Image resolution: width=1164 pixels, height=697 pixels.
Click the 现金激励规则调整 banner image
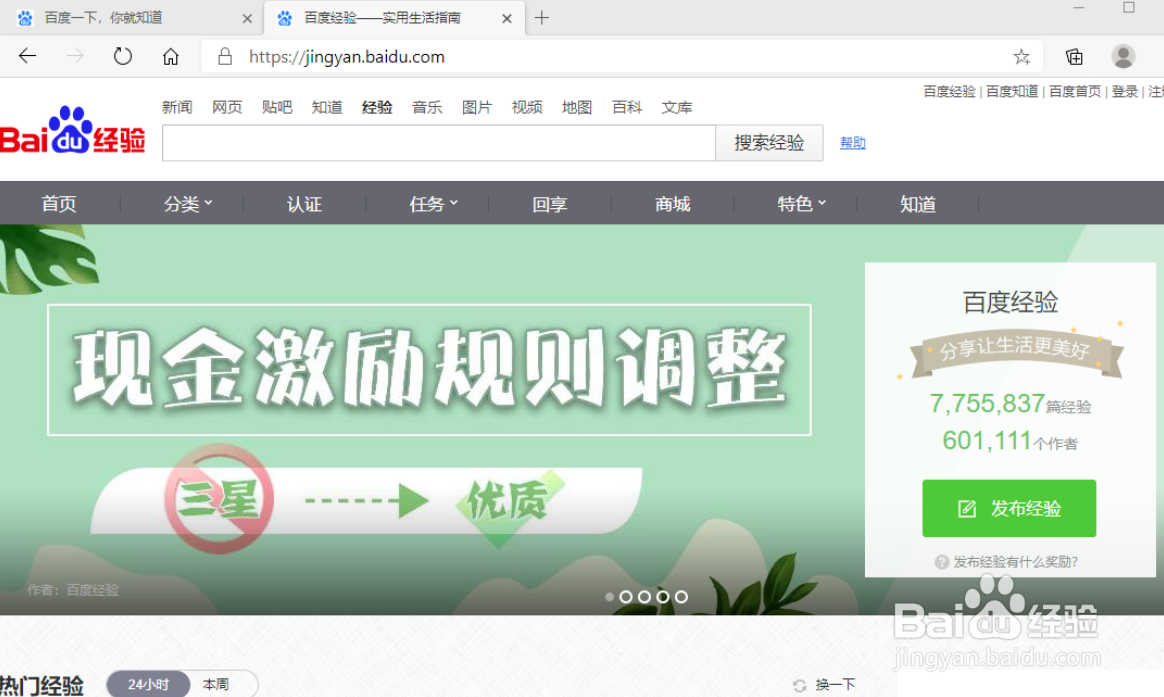pyautogui.click(x=429, y=370)
